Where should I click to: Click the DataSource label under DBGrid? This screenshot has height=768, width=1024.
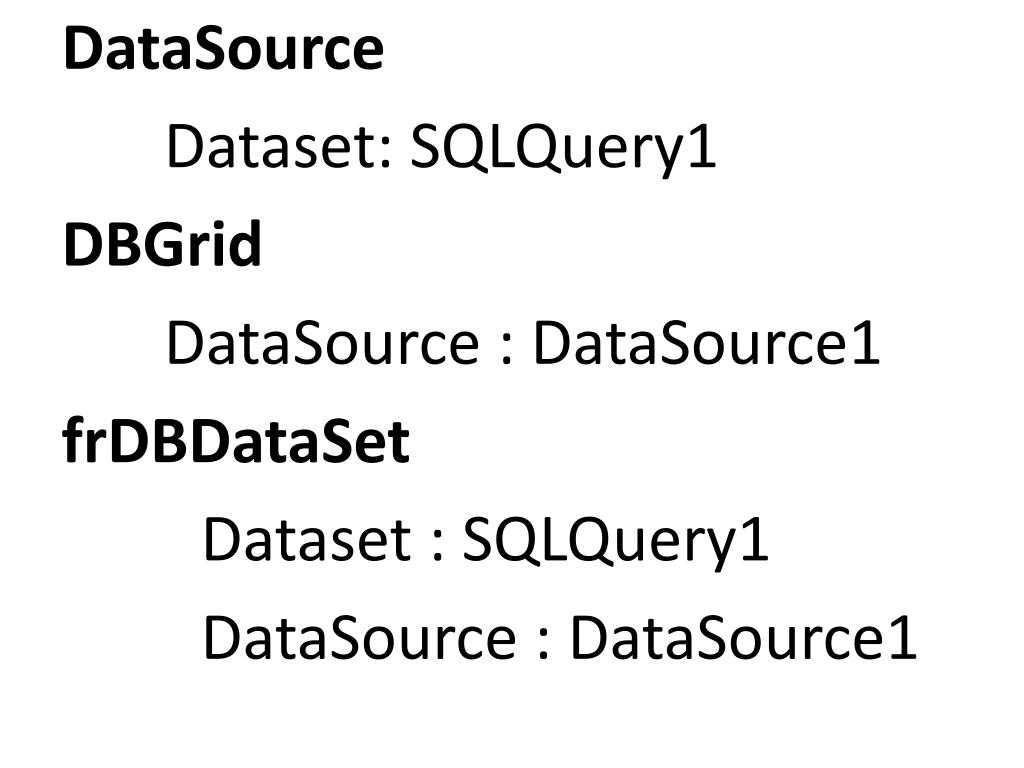tap(323, 344)
